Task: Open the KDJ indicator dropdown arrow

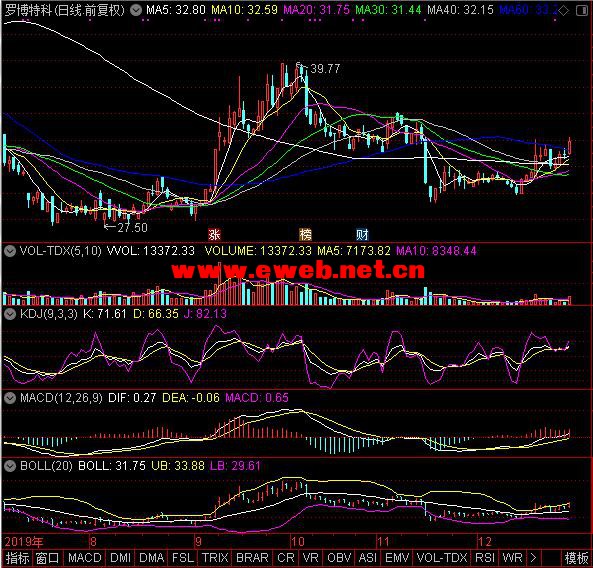Action: point(9,314)
